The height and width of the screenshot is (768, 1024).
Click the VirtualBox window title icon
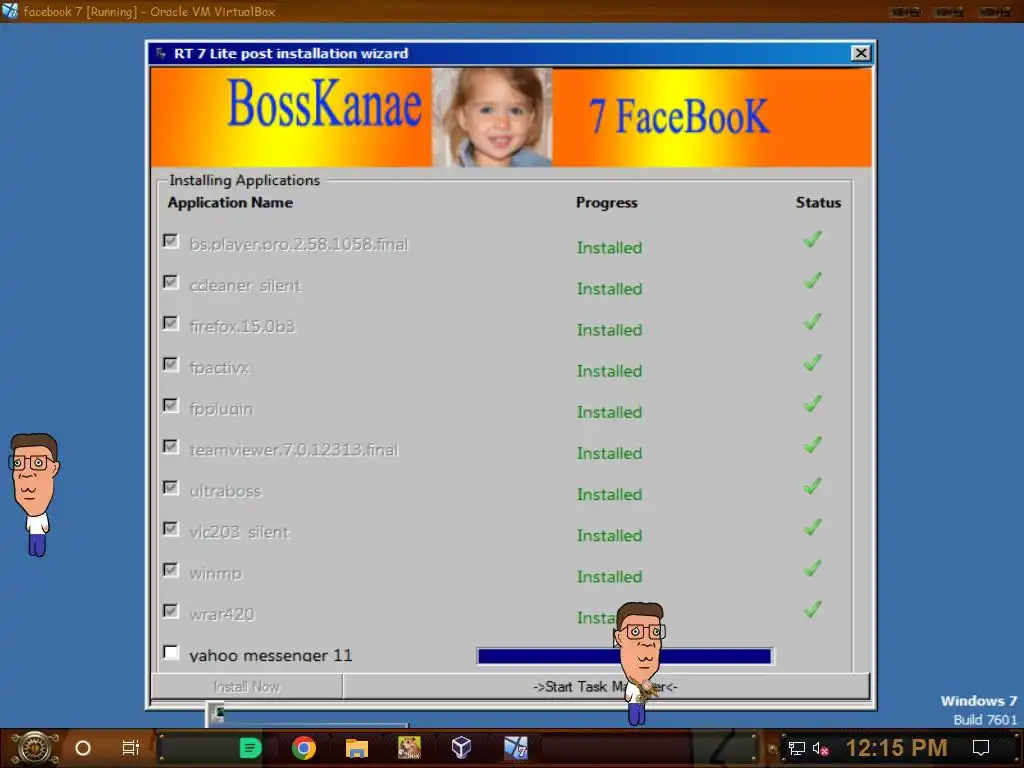10,10
